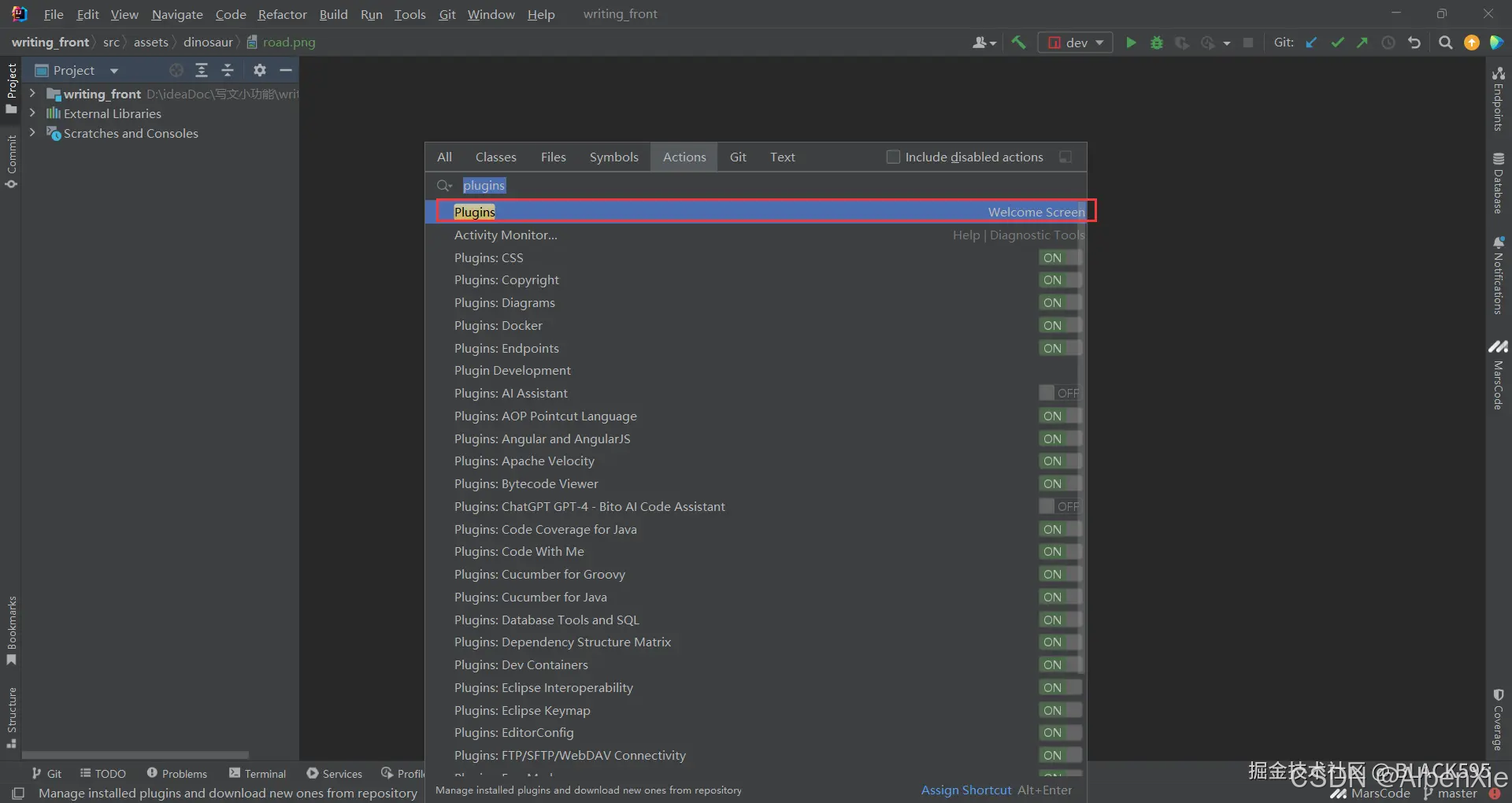This screenshot has height=803, width=1512.
Task: Expand Scratches and Consoles node
Action: click(x=32, y=132)
